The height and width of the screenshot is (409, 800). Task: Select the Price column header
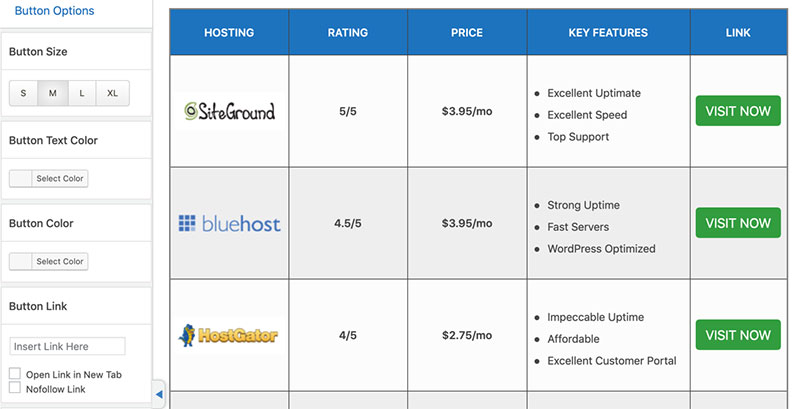[467, 33]
